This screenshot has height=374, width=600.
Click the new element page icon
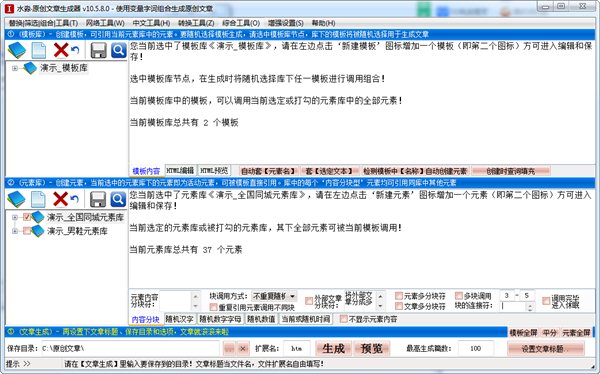coord(38,199)
